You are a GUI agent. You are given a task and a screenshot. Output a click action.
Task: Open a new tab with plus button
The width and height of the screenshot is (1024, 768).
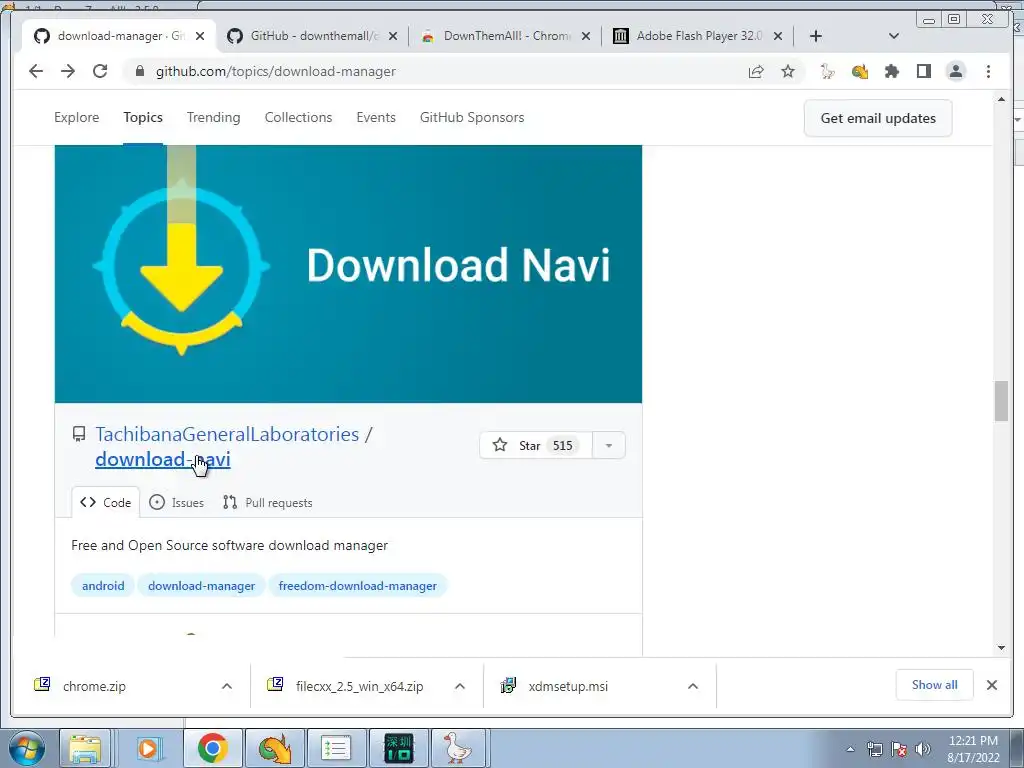tap(816, 36)
